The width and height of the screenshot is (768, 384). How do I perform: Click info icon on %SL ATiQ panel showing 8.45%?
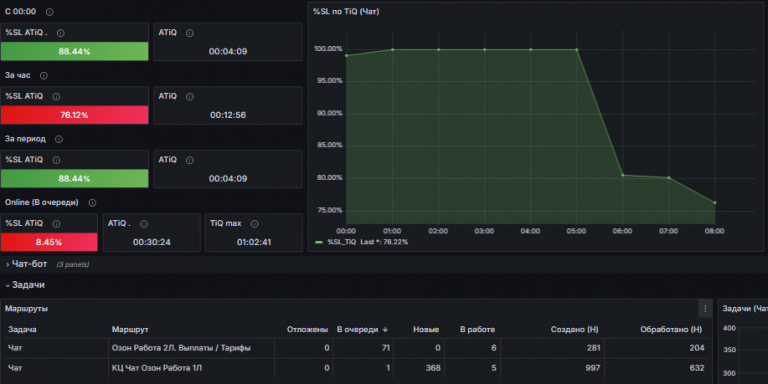56,224
